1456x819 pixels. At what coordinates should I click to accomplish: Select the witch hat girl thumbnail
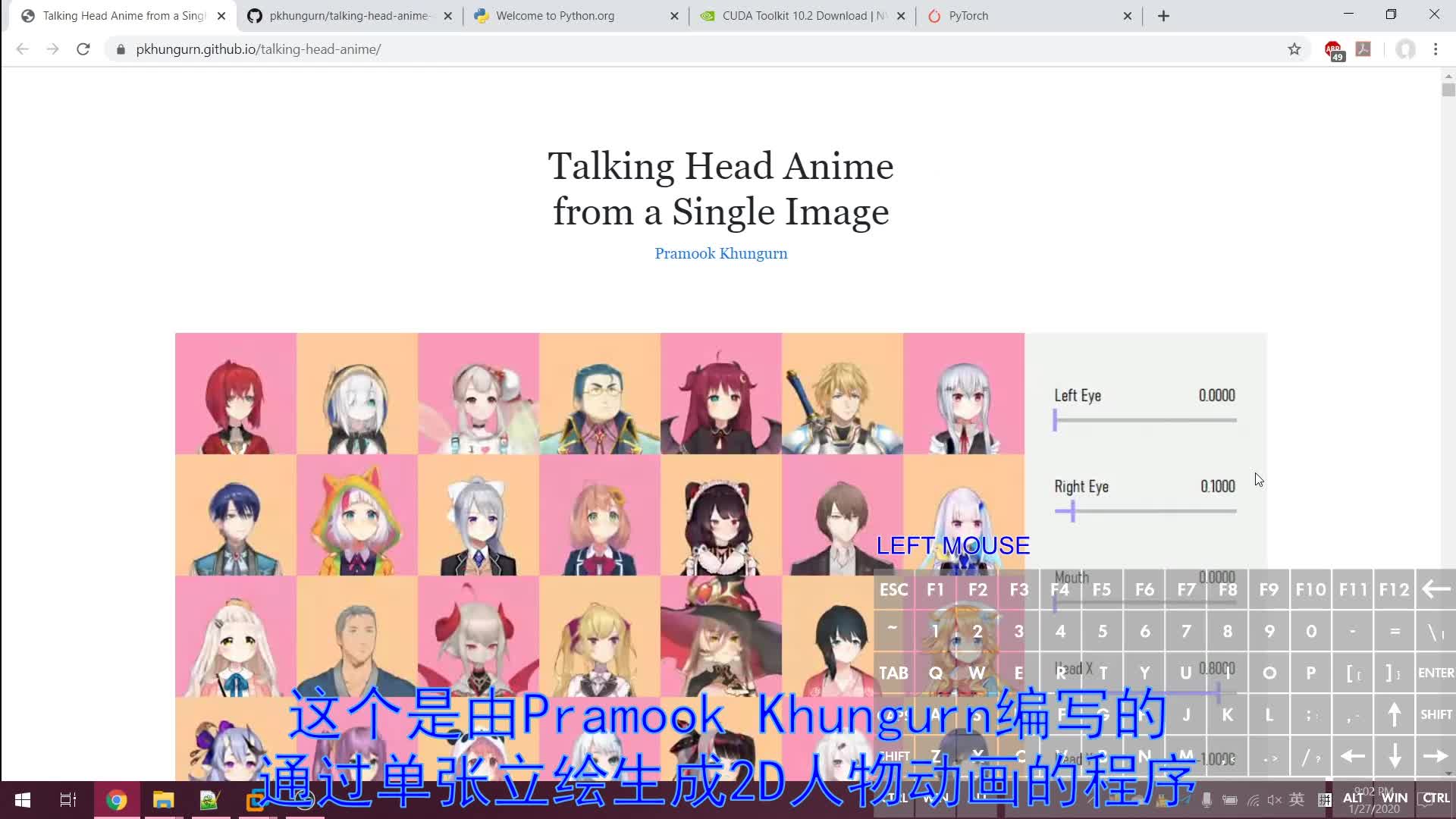pyautogui.click(x=721, y=636)
